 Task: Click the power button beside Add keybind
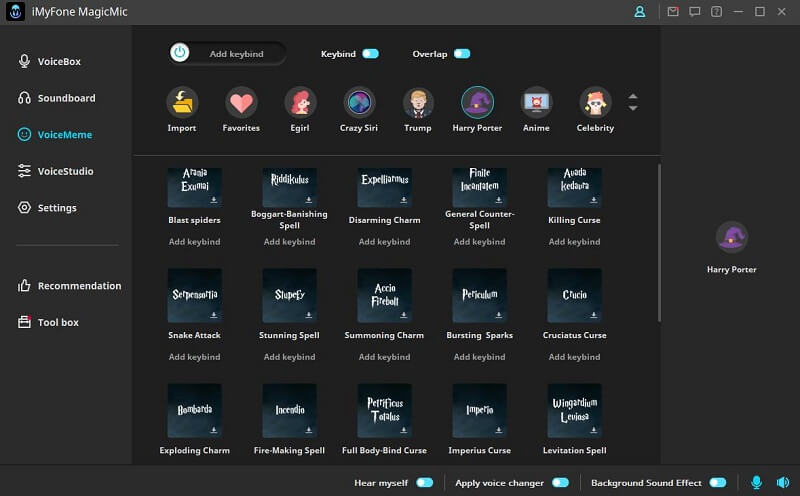180,53
